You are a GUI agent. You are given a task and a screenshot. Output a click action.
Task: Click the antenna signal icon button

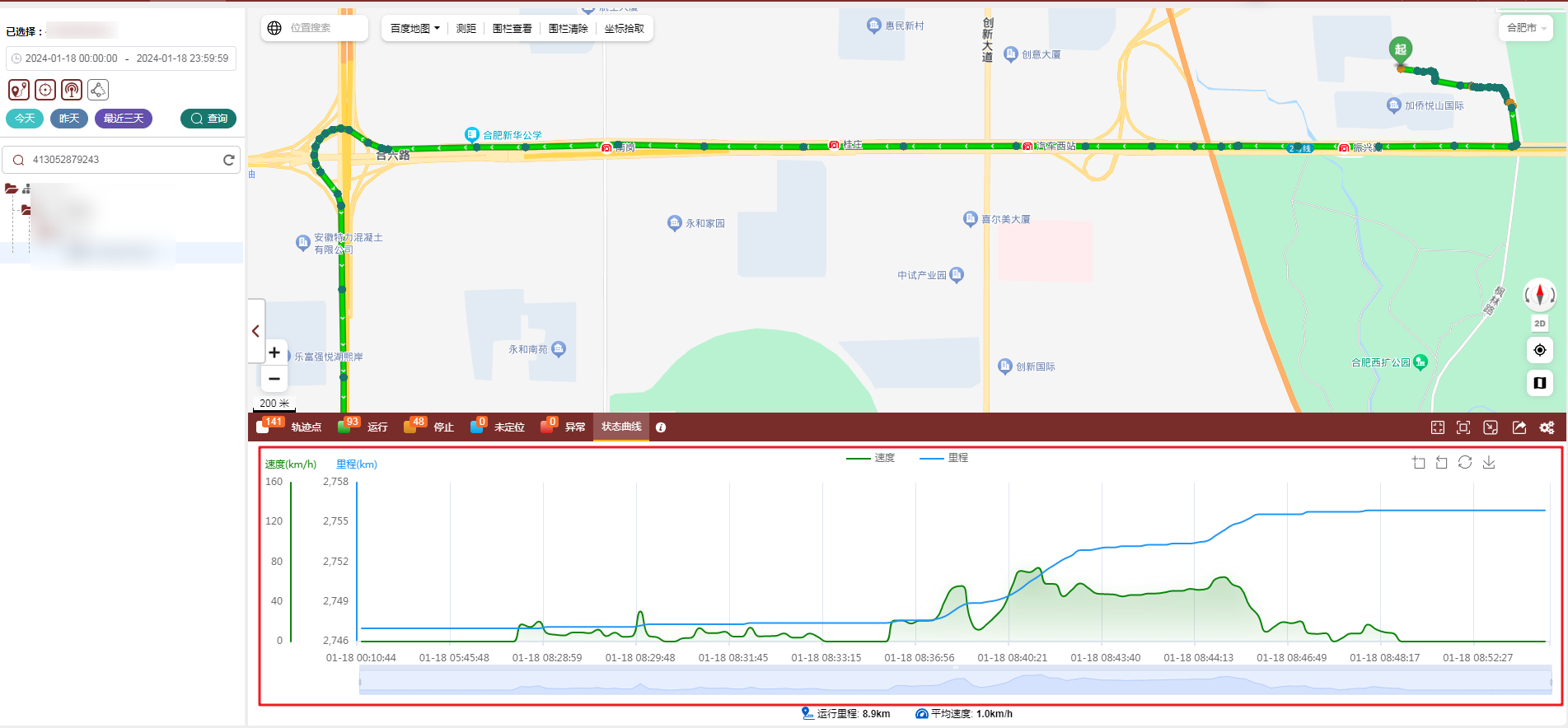pos(72,90)
